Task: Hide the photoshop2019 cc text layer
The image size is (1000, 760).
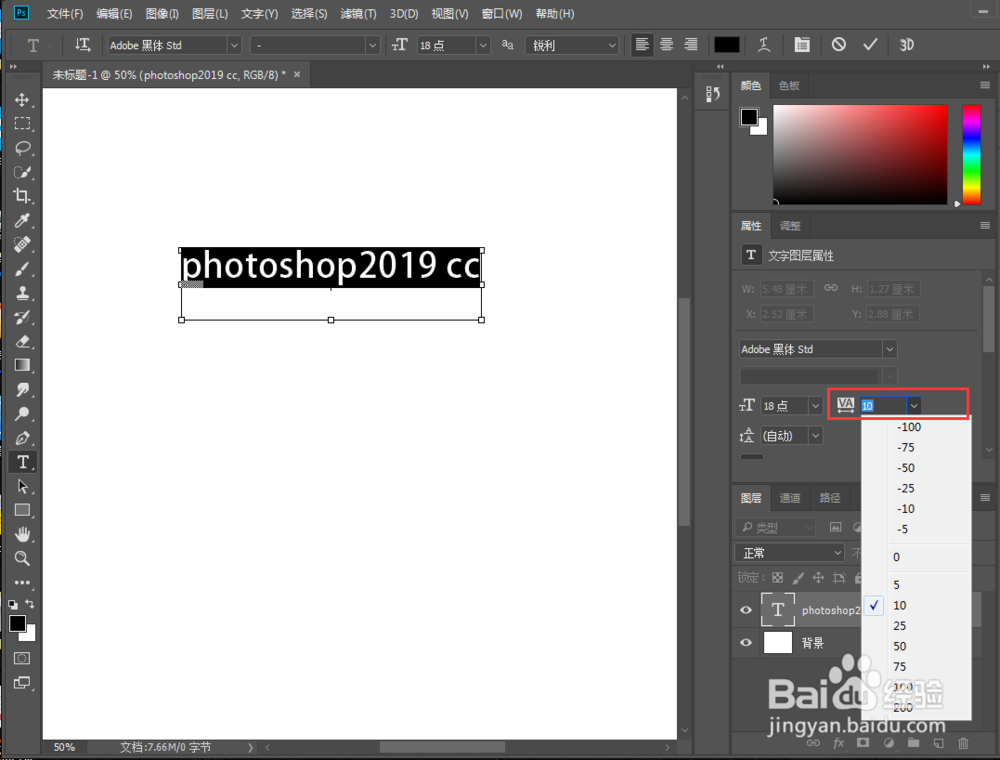Action: (x=746, y=610)
